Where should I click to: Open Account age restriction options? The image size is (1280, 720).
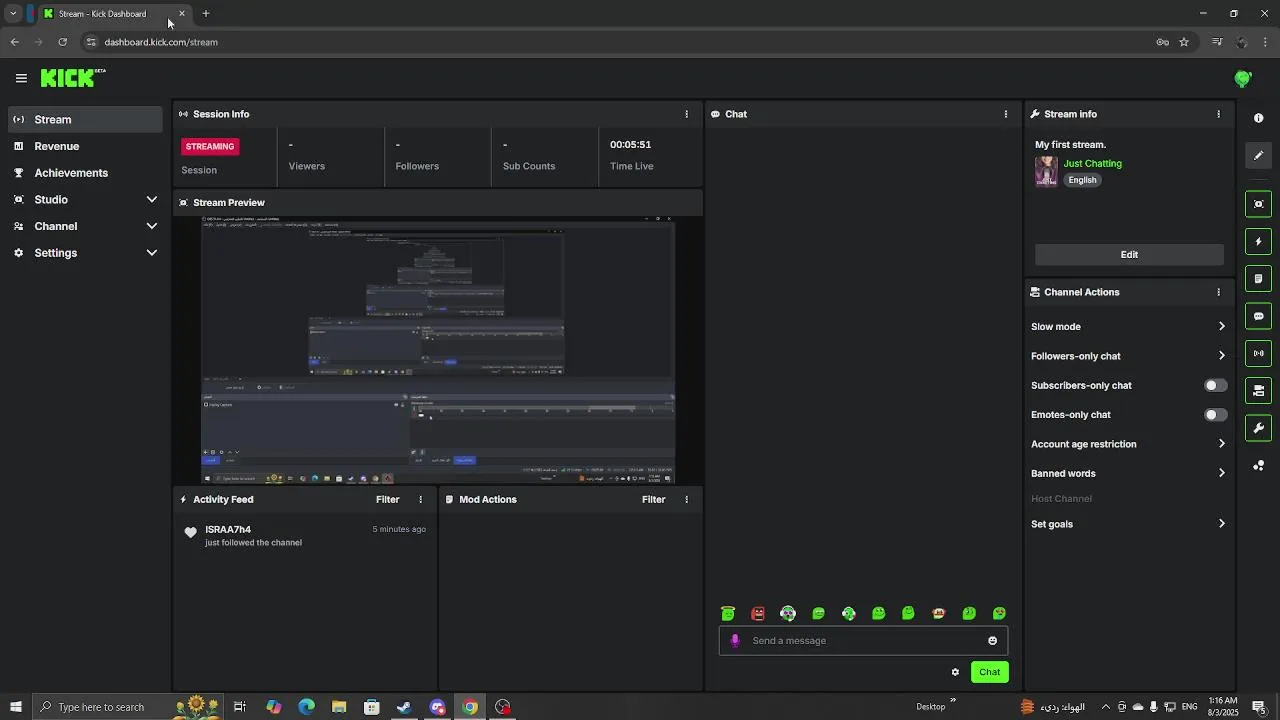click(x=1128, y=444)
